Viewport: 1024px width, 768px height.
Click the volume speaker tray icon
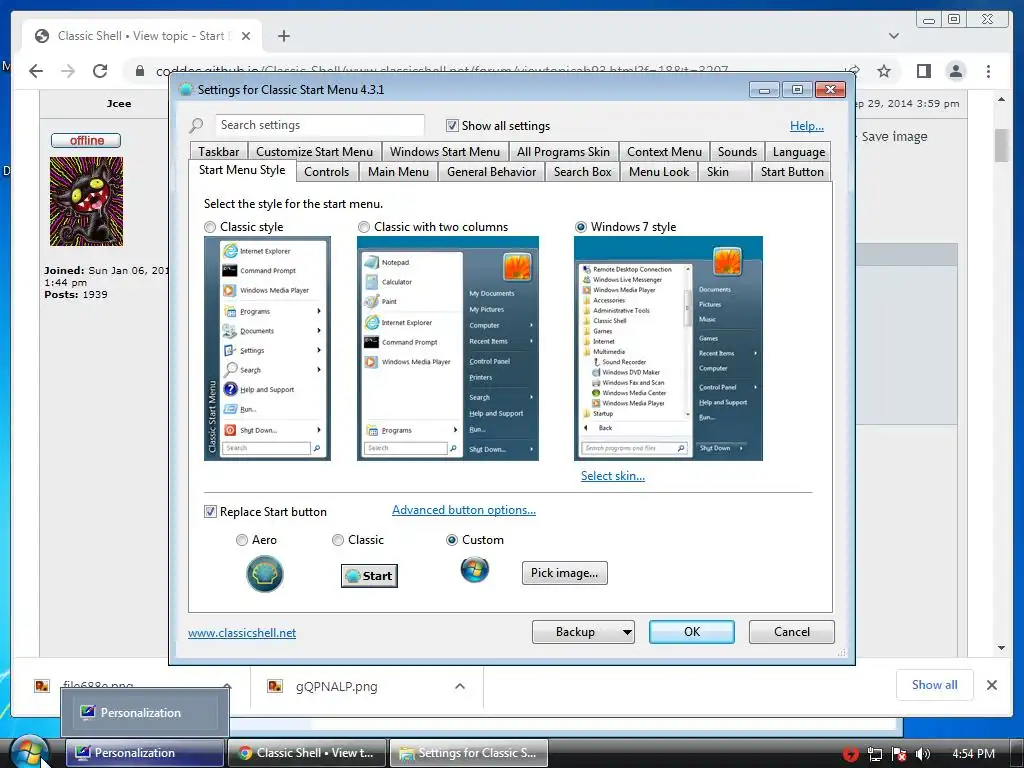[x=922, y=754]
